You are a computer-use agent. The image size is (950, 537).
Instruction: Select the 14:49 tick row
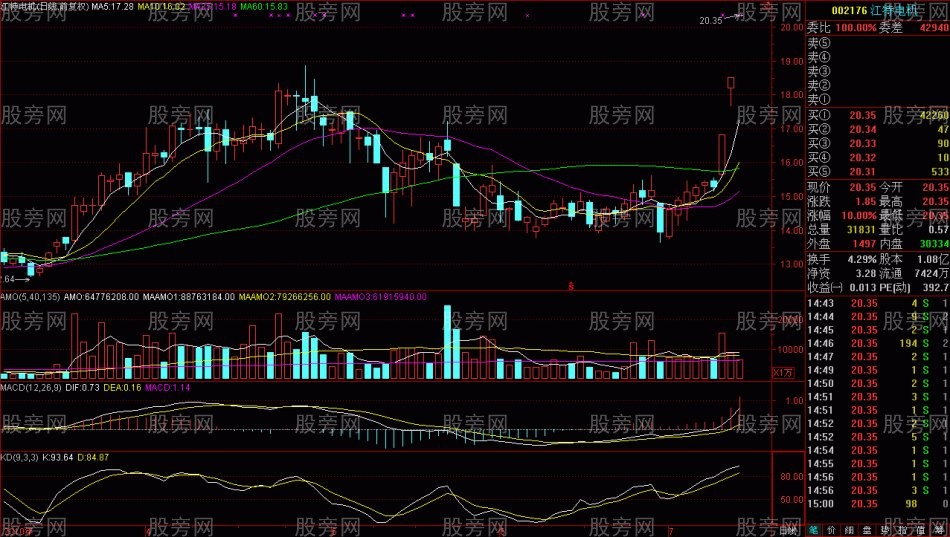coord(878,370)
